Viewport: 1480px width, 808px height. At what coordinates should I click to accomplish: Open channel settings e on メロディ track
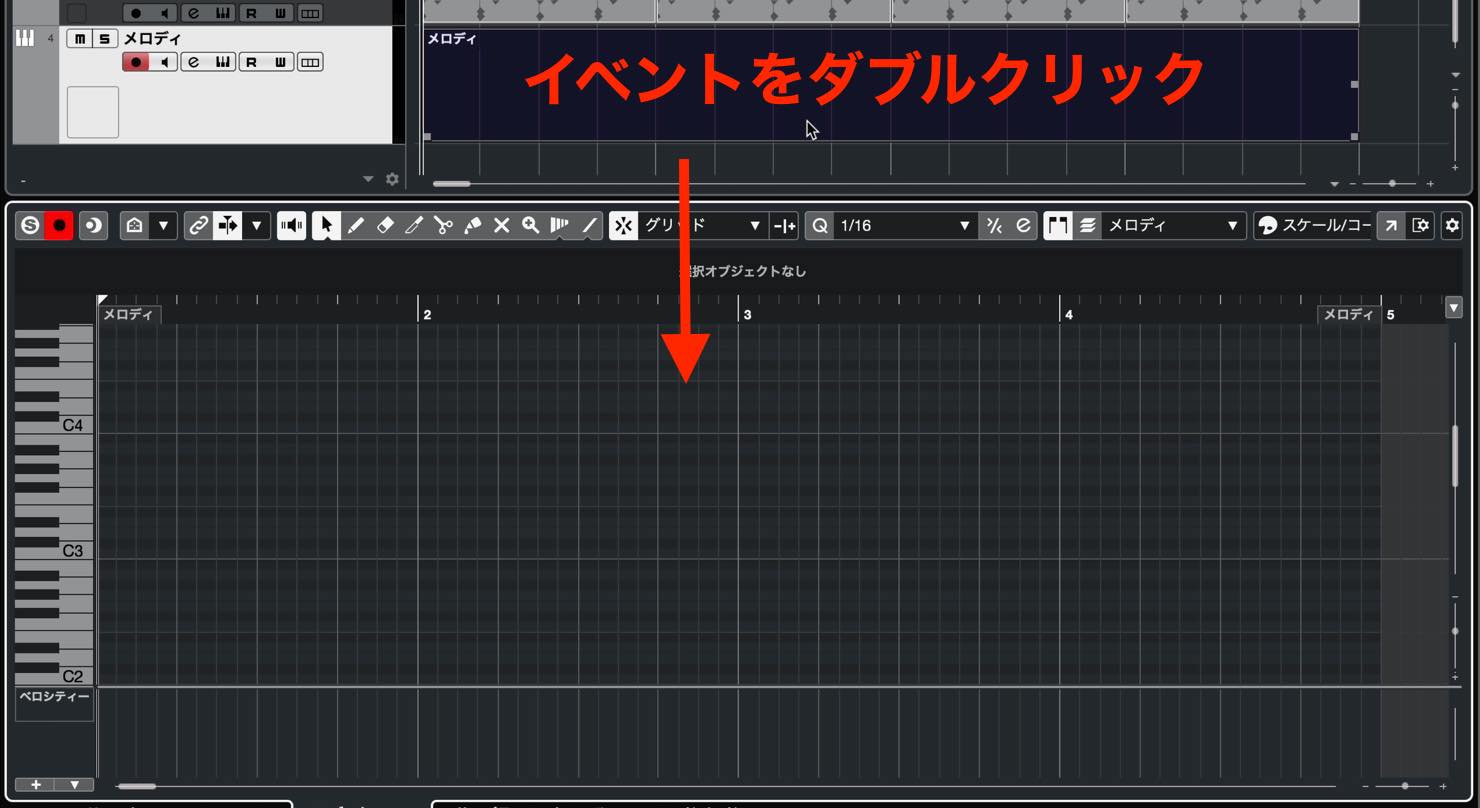click(x=193, y=62)
